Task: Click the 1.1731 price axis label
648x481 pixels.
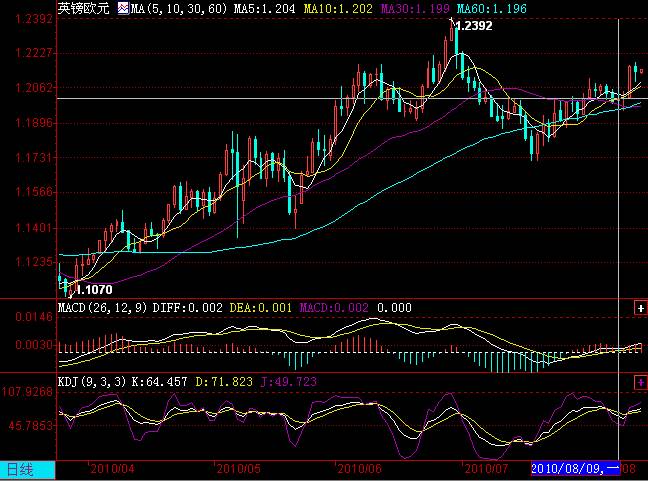Action: tap(34, 157)
